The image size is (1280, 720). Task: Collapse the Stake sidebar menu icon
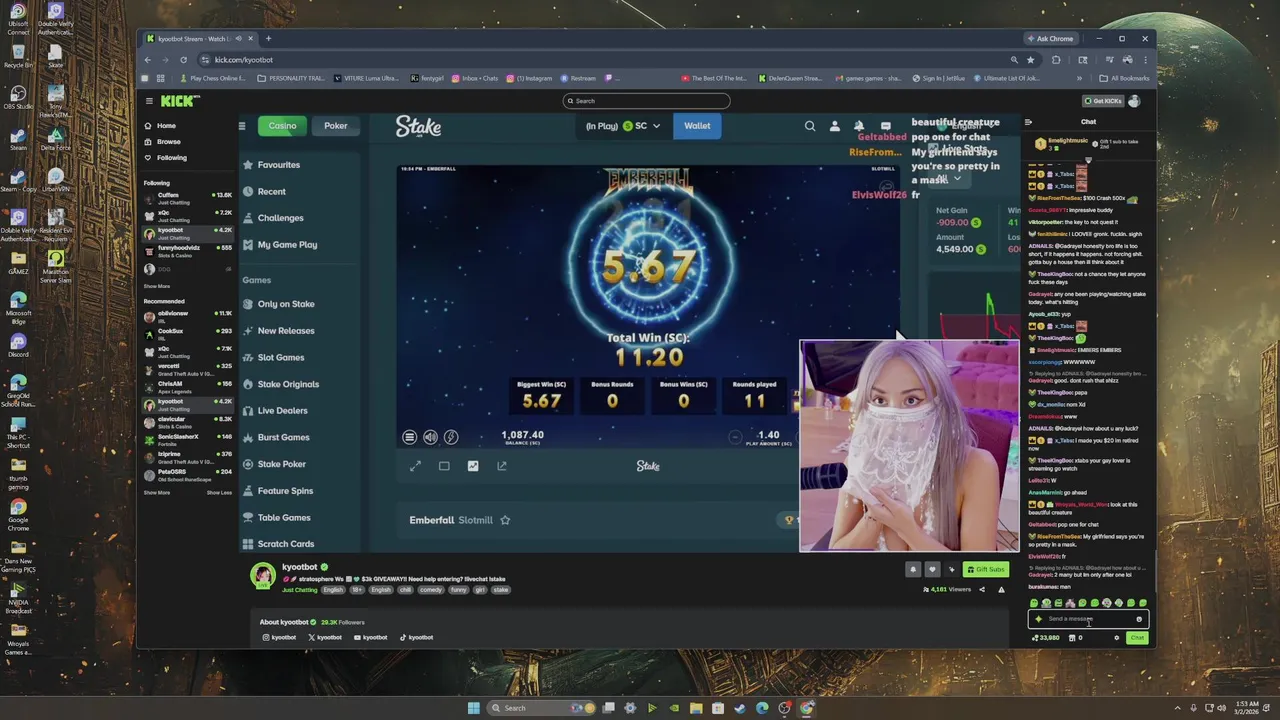(241, 126)
